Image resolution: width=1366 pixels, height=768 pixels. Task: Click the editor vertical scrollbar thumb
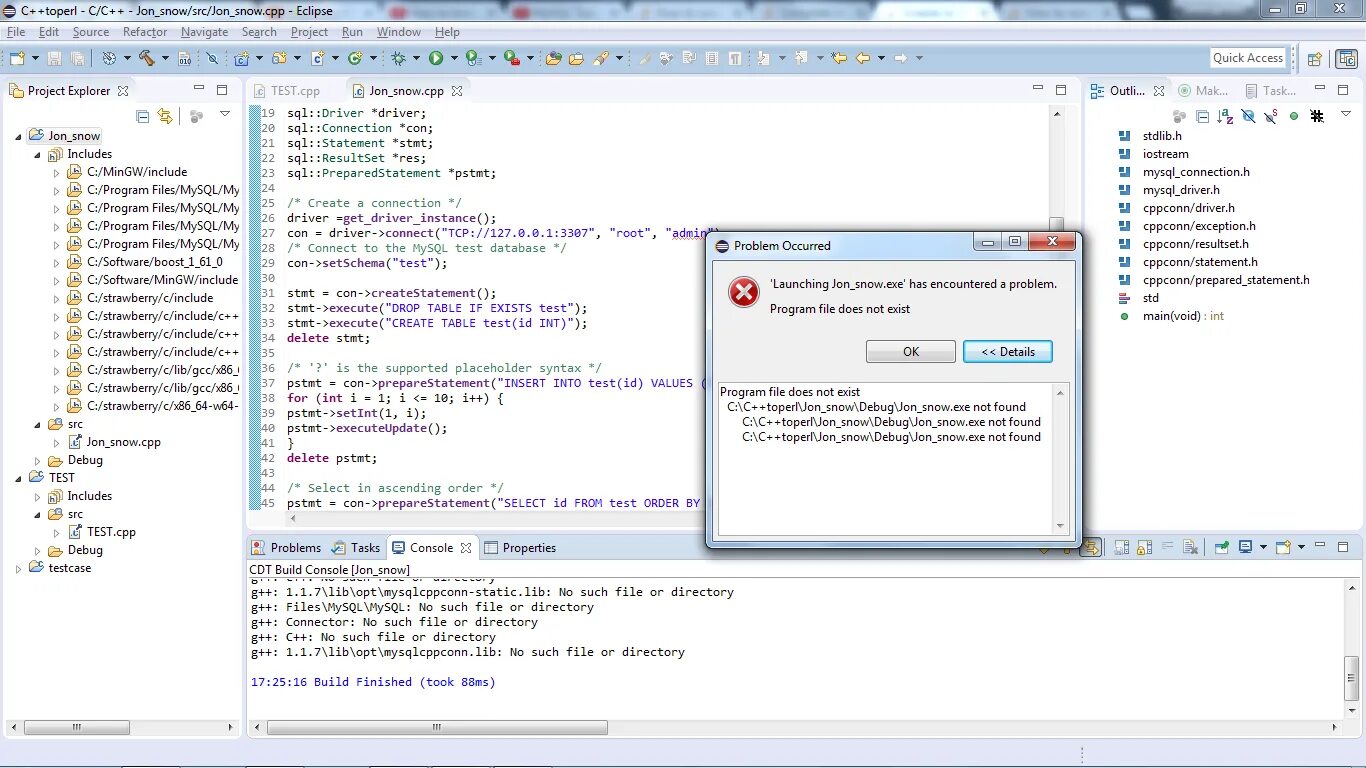[1057, 224]
